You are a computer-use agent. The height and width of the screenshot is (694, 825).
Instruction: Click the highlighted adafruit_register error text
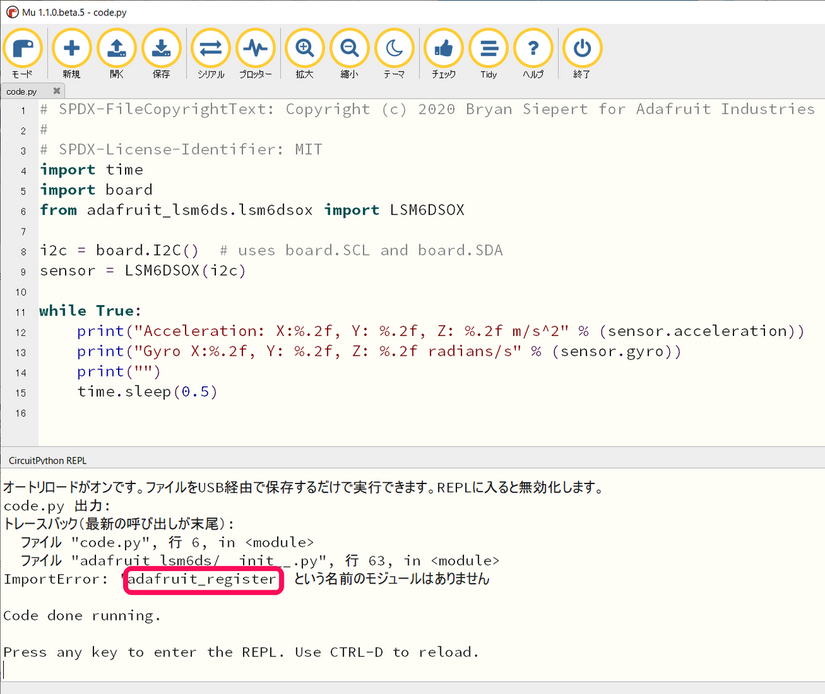[x=203, y=579]
